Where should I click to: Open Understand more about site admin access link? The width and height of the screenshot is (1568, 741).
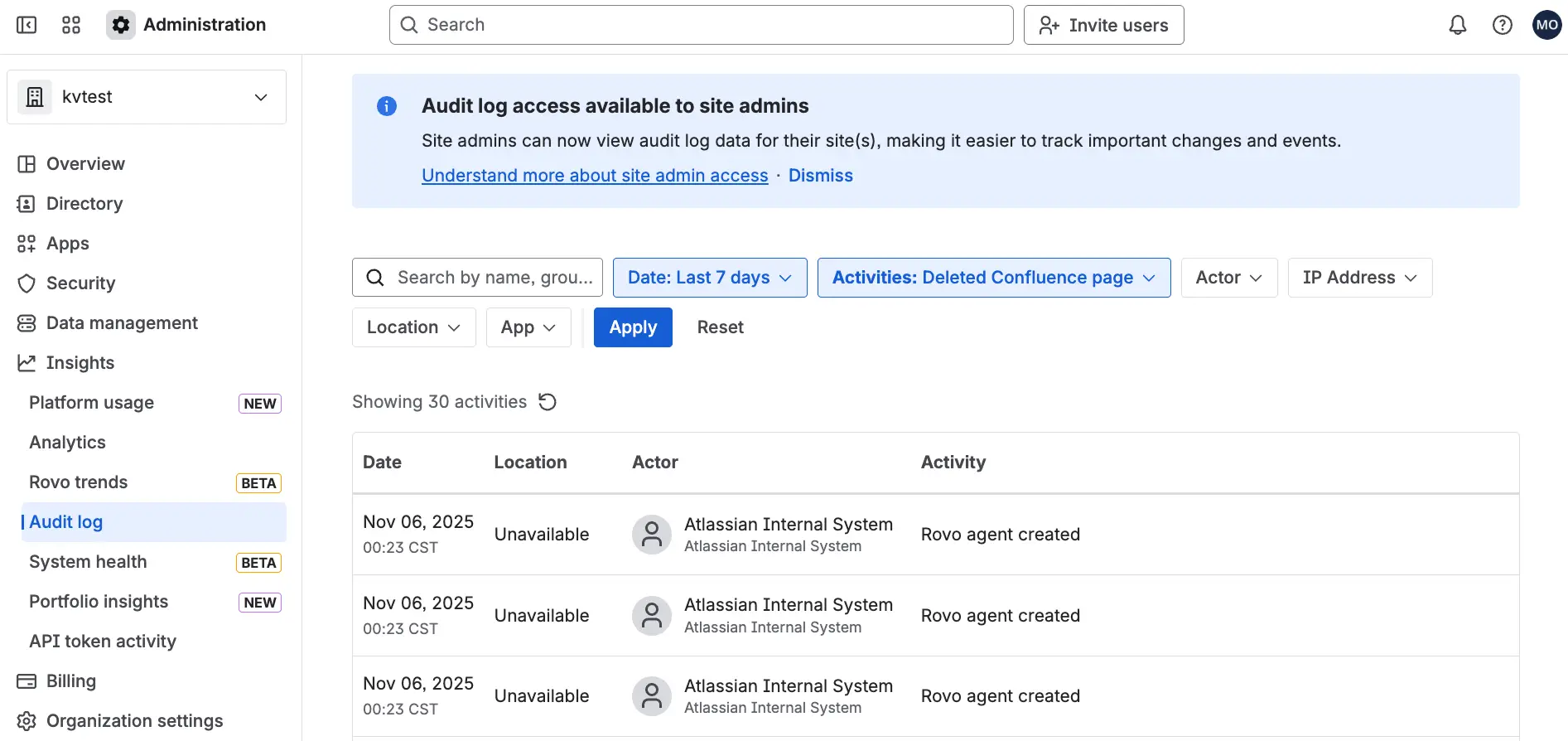[595, 176]
